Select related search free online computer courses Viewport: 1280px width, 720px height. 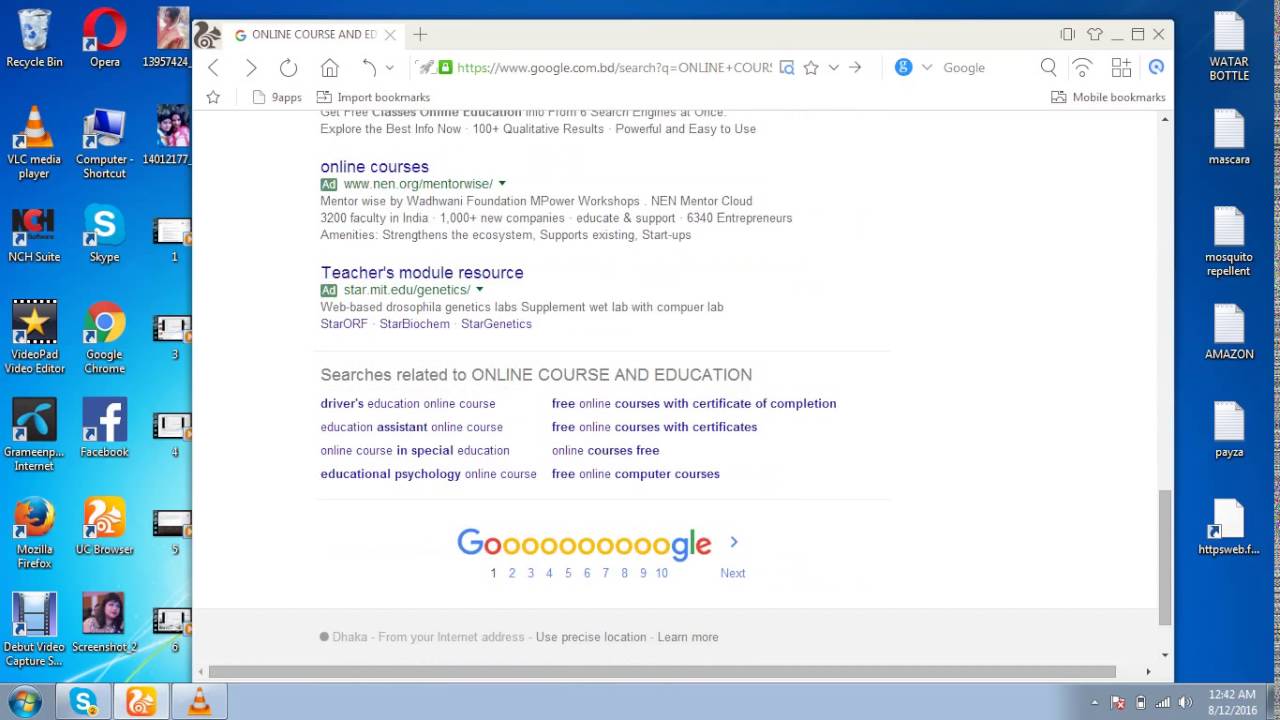[x=635, y=474]
